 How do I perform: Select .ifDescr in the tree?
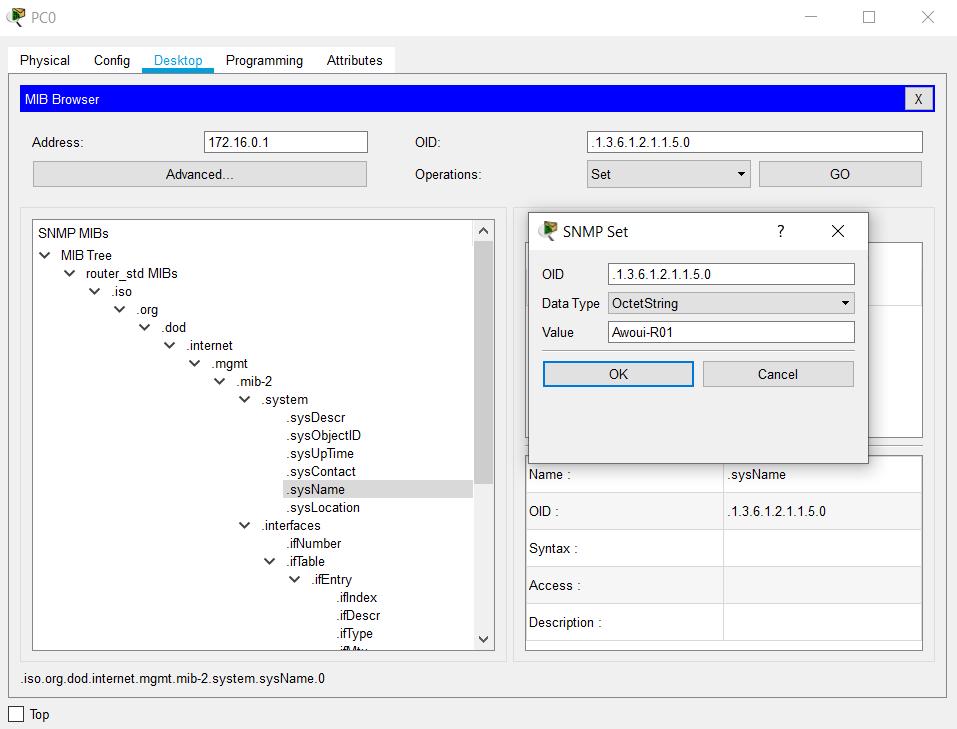click(358, 615)
